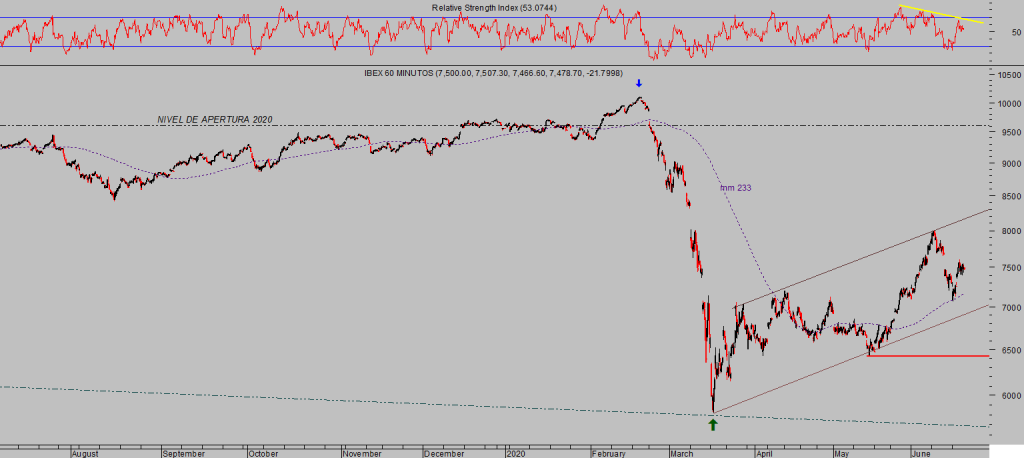Click the 9500 price scale value

(x=1012, y=133)
